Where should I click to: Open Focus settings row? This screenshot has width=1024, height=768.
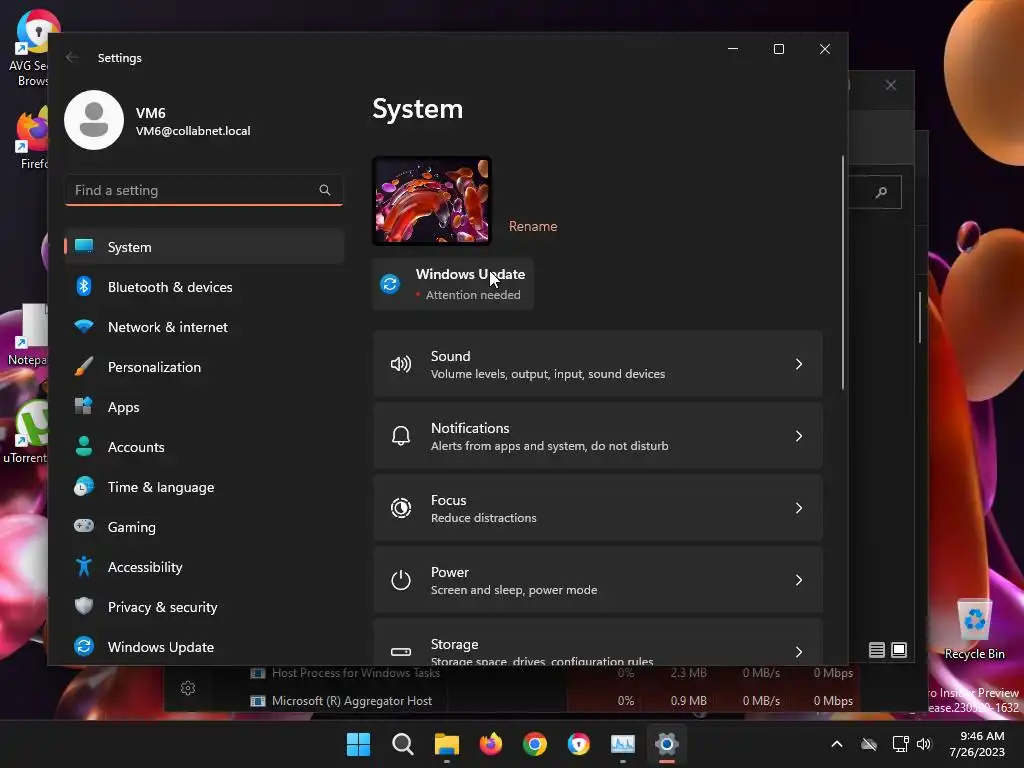(x=598, y=508)
